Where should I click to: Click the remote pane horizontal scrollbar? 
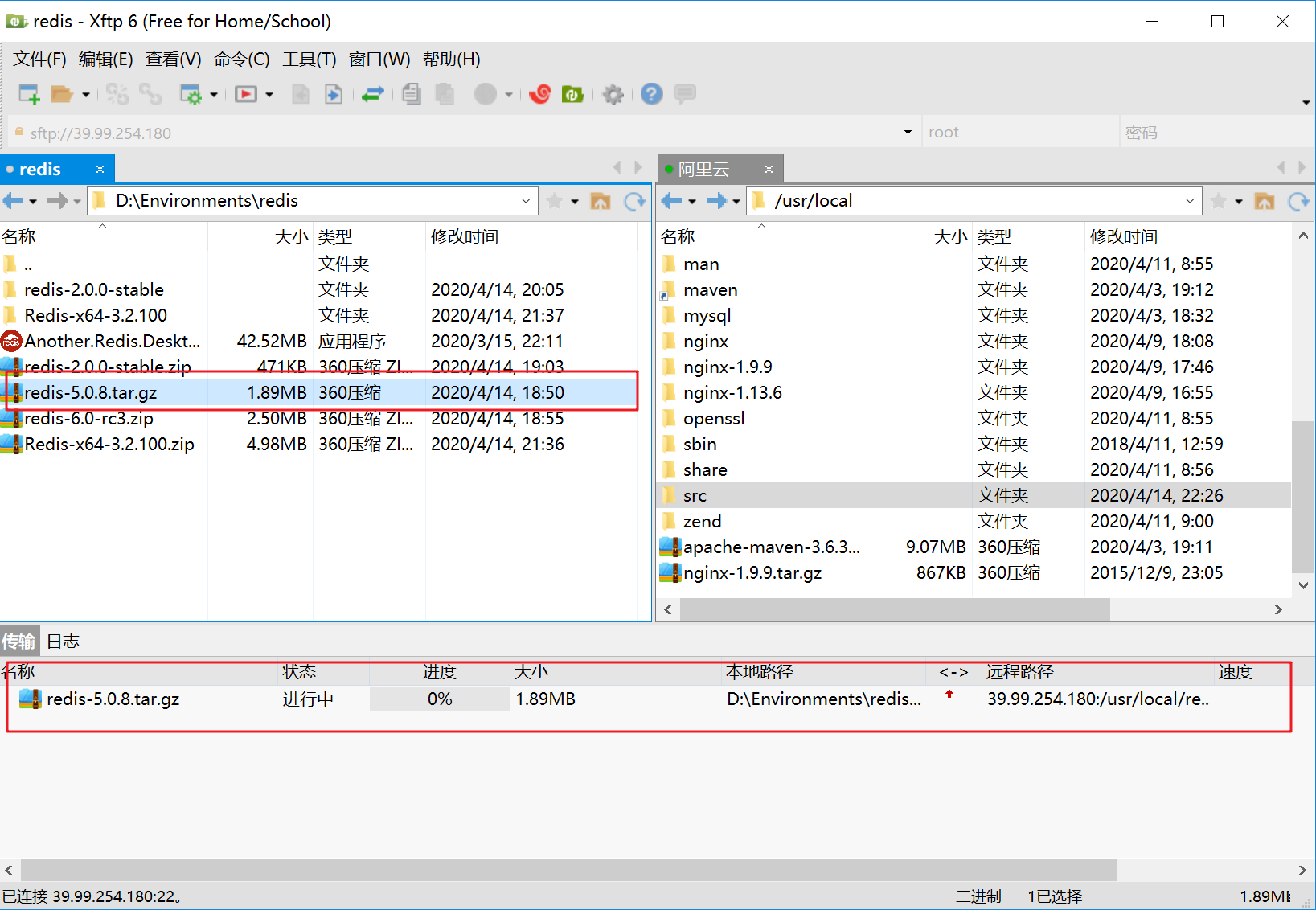click(895, 610)
